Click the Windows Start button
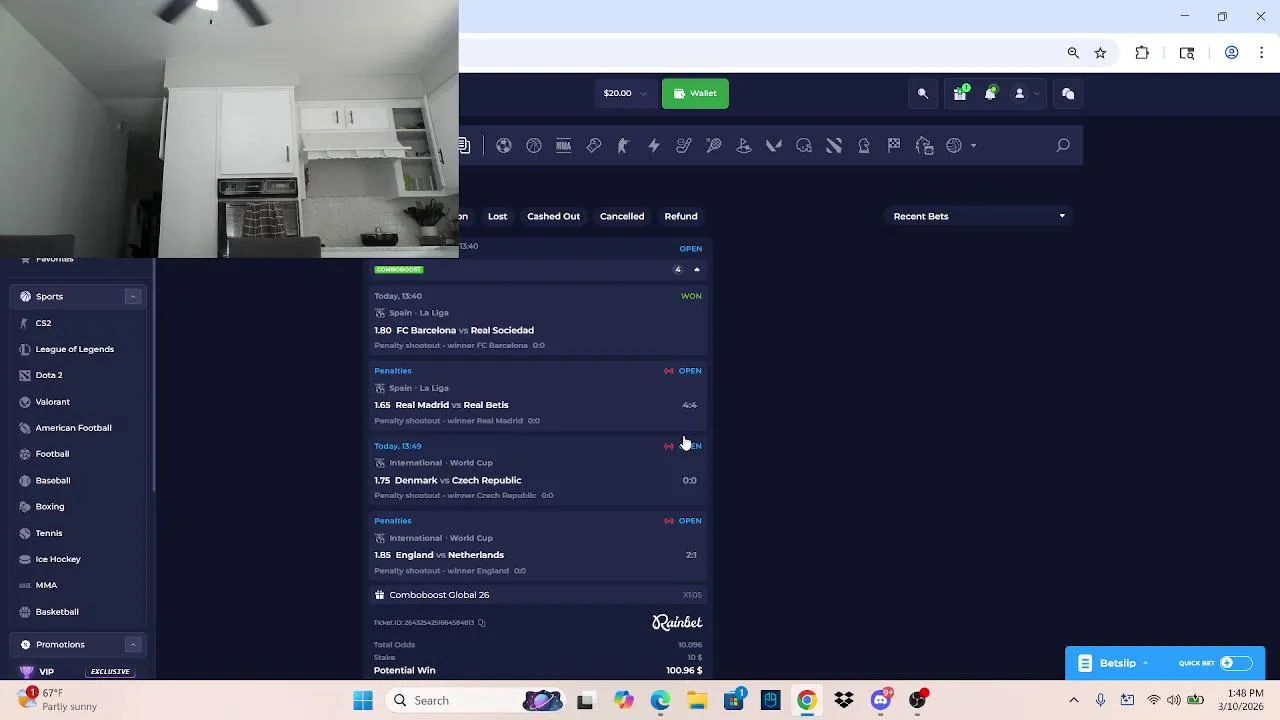This screenshot has width=1280, height=720. [x=363, y=701]
